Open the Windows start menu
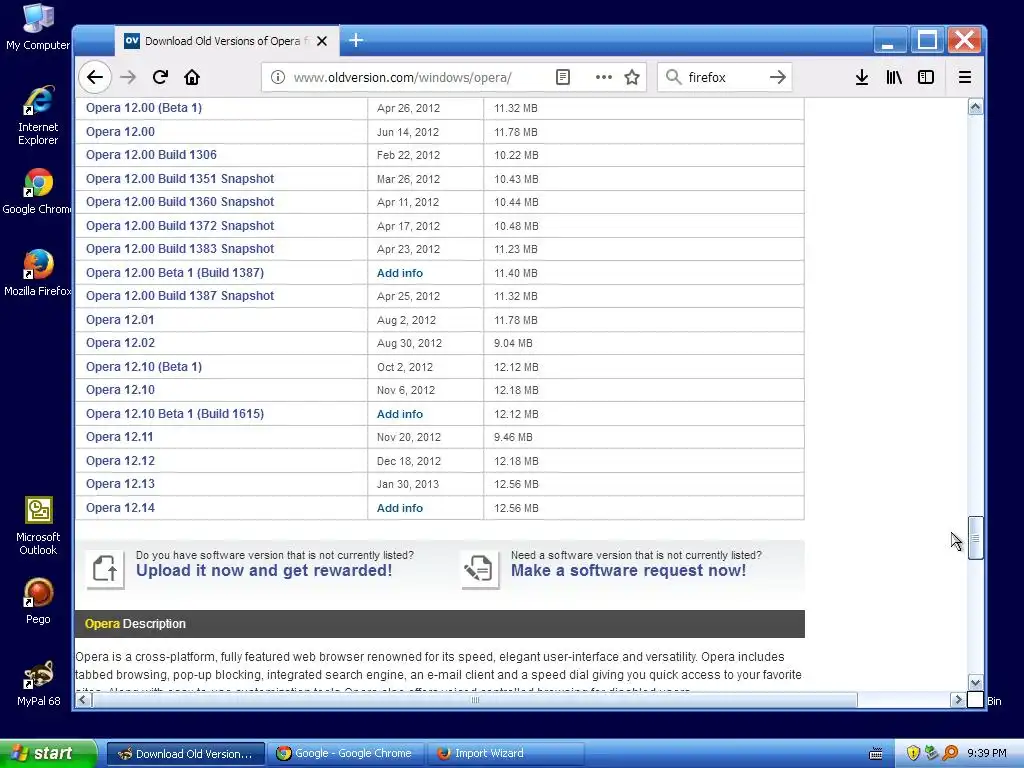This screenshot has height=768, width=1024. pos(48,753)
